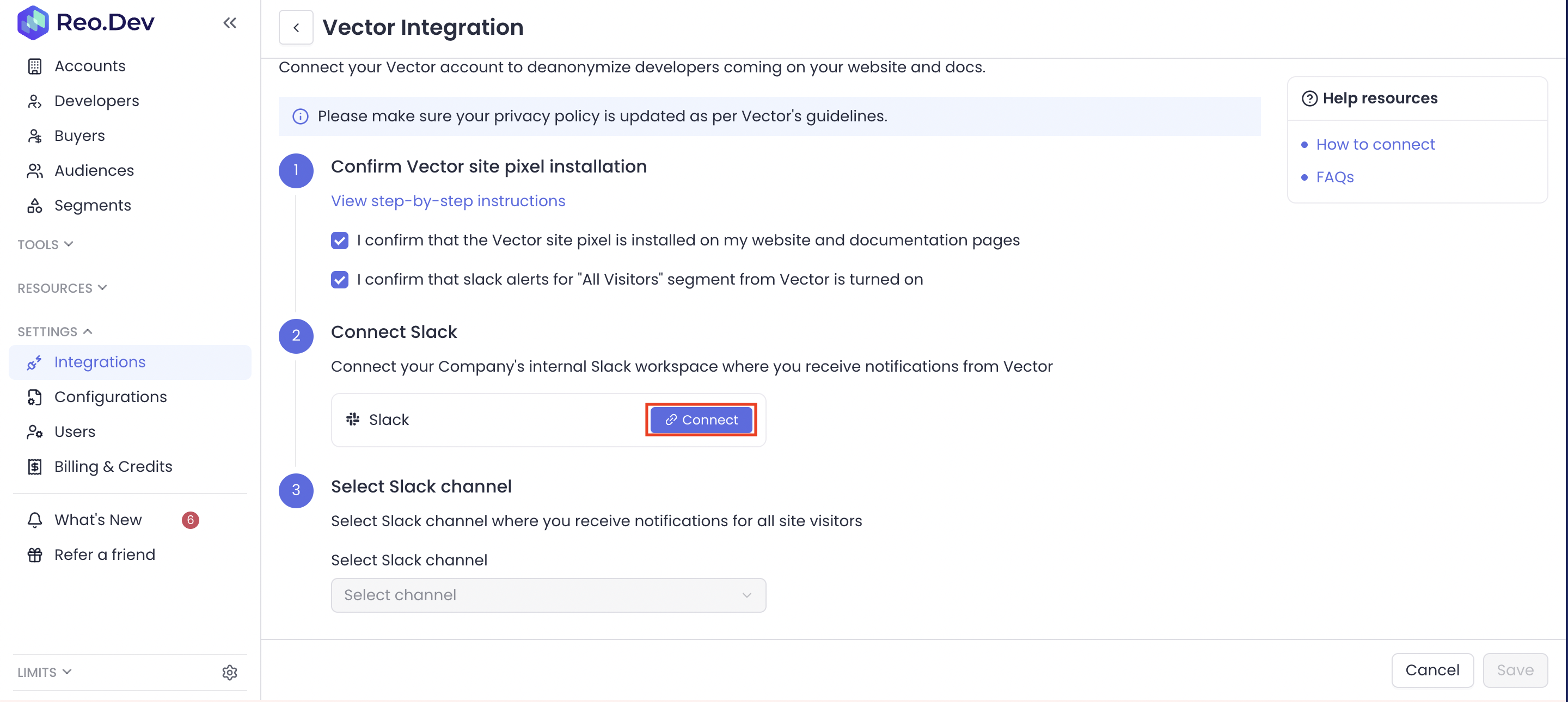
Task: Collapse the sidebar with double-chevron icon
Action: 229,23
